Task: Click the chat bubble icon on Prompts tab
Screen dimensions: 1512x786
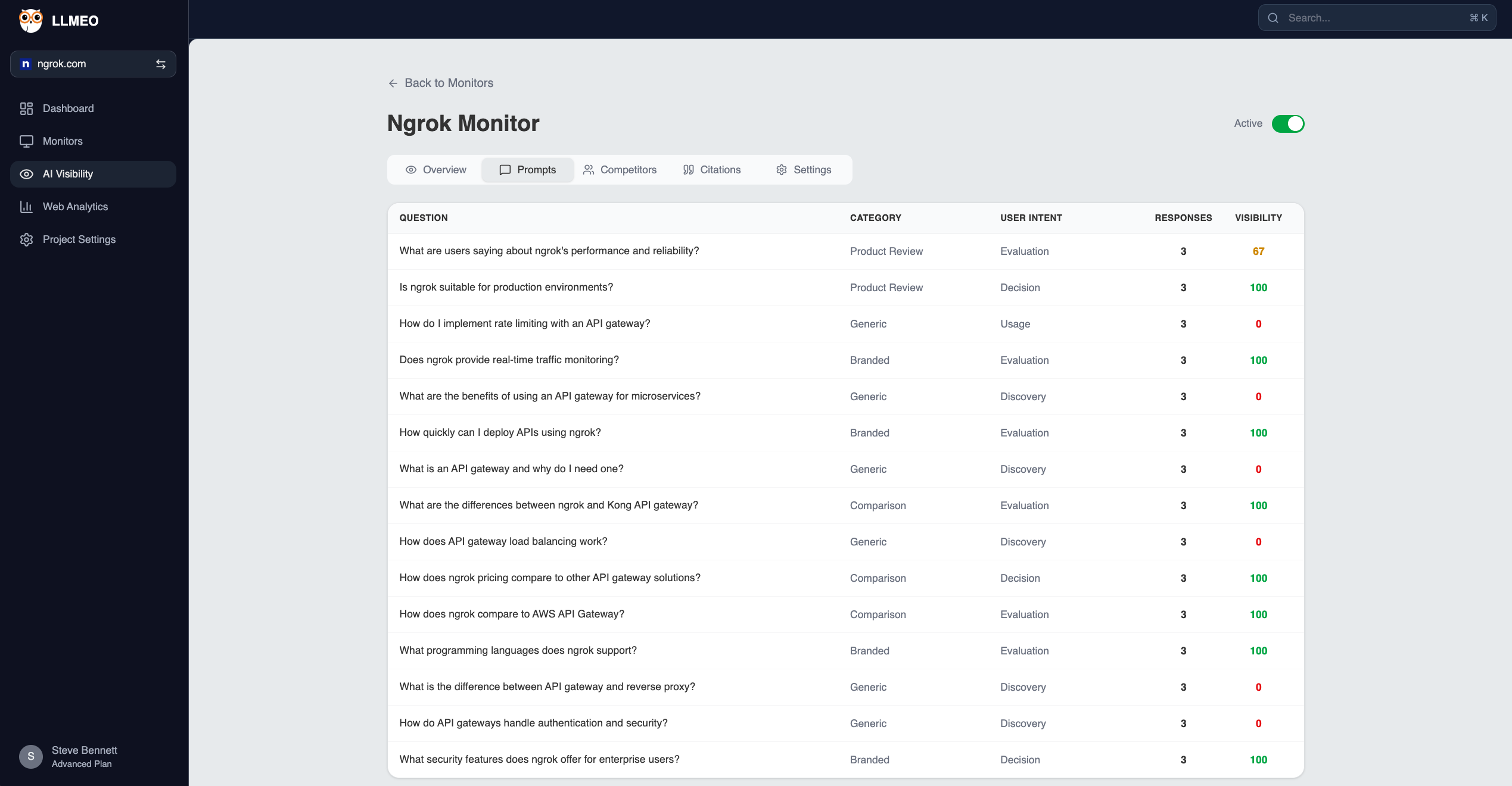Action: coord(505,170)
